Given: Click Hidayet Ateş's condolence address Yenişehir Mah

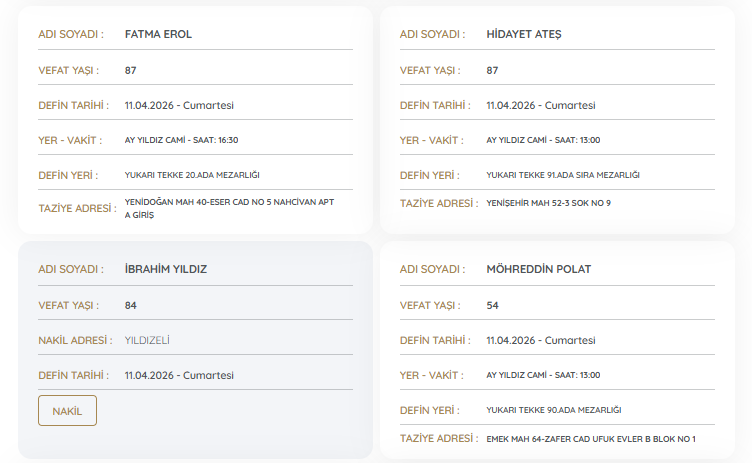Looking at the screenshot, I should [x=548, y=203].
